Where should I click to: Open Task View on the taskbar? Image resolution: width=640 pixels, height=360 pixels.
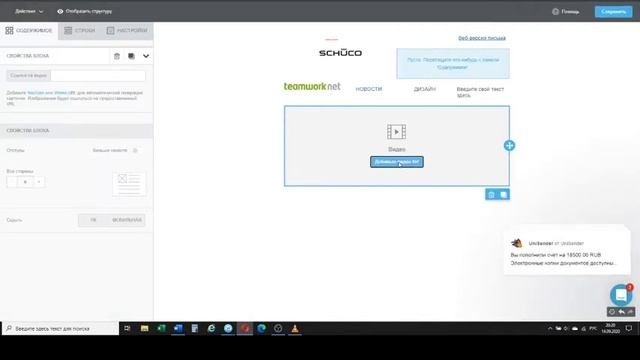tap(127, 328)
